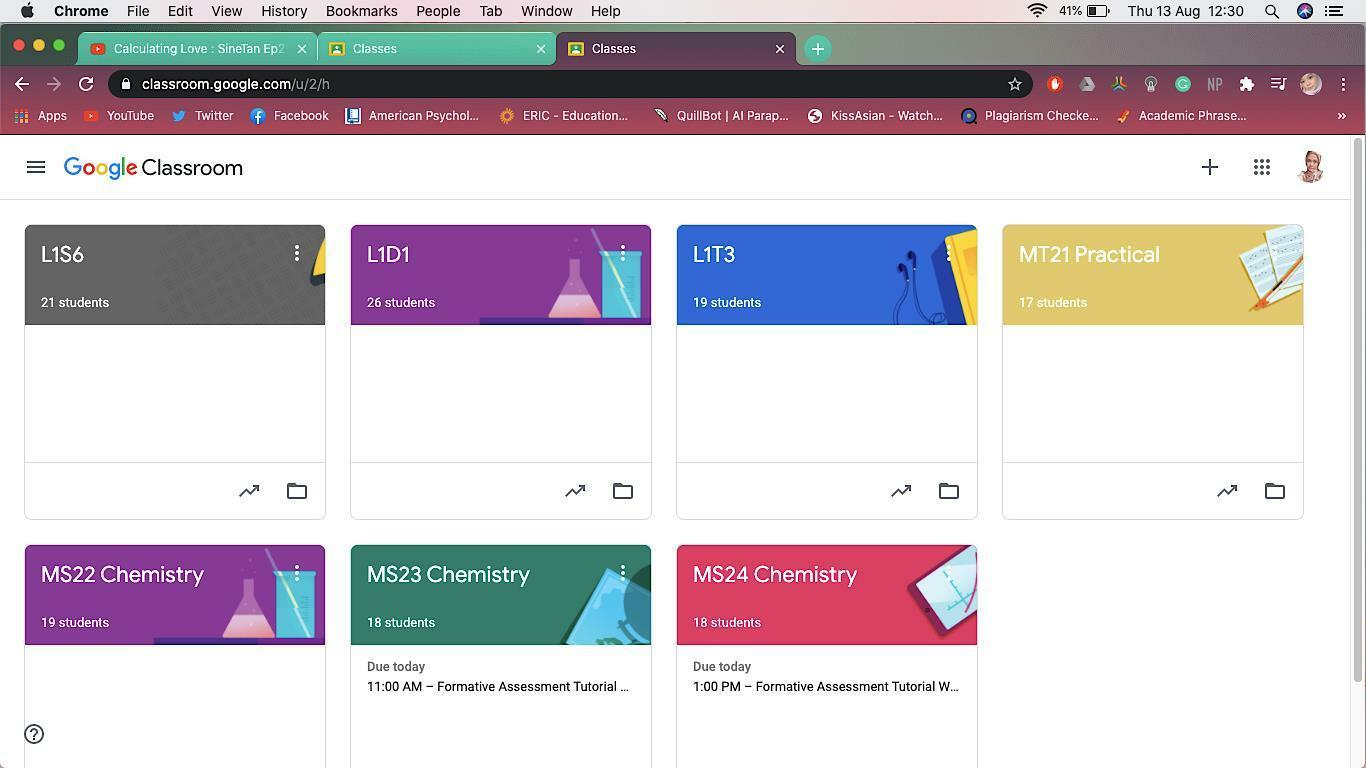Open the Window menu
Screen dimensions: 1366x768
546,11
